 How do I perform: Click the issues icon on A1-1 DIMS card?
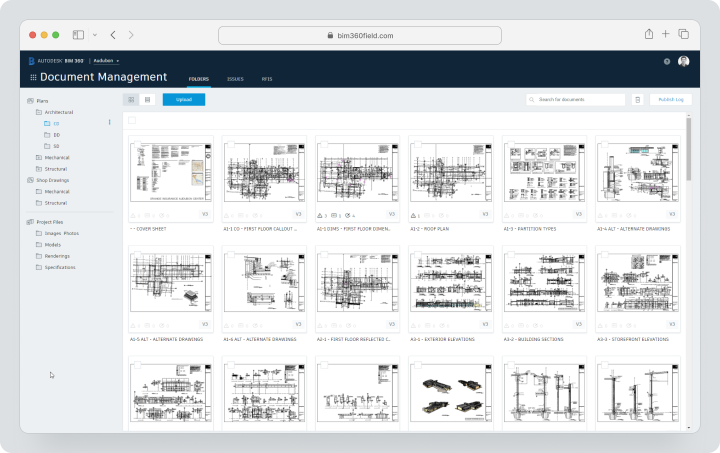click(x=320, y=215)
